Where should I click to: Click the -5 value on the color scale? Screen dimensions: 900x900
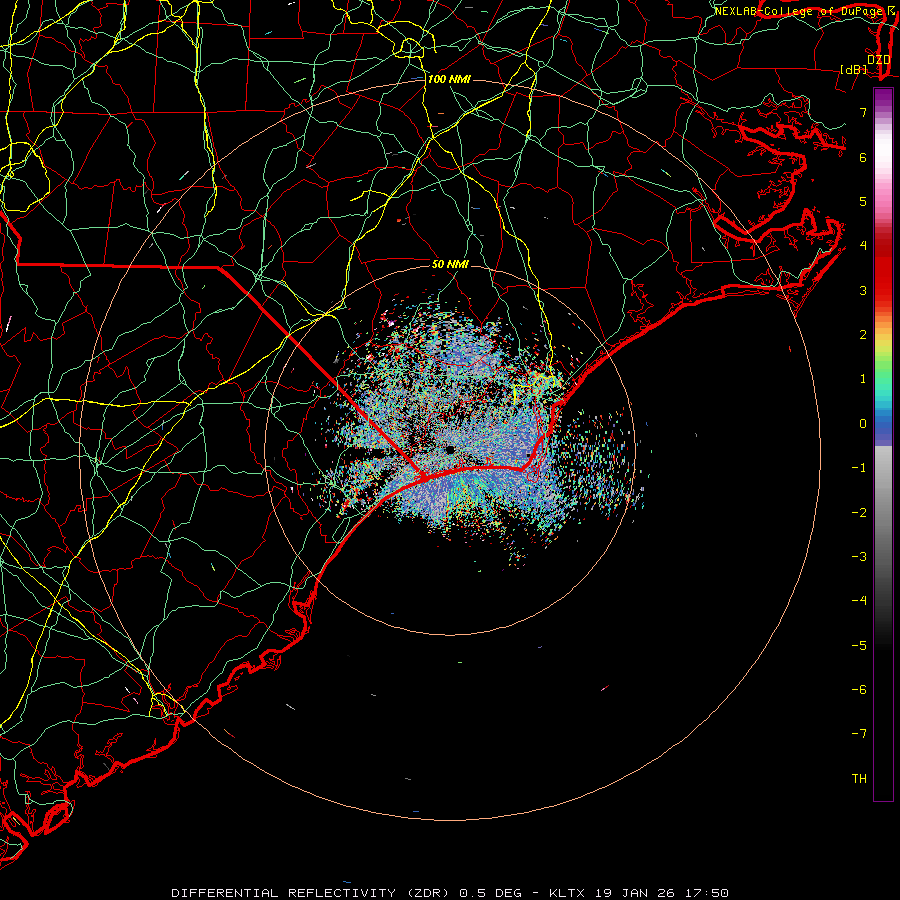tap(859, 646)
